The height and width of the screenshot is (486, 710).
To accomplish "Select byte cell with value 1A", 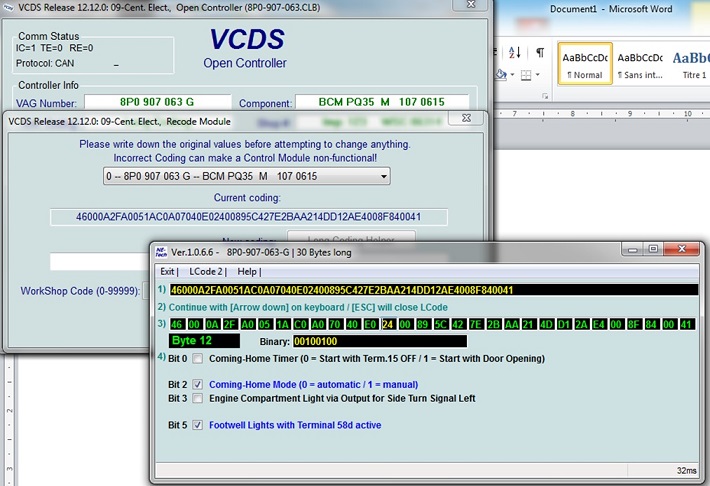I will pyautogui.click(x=283, y=324).
